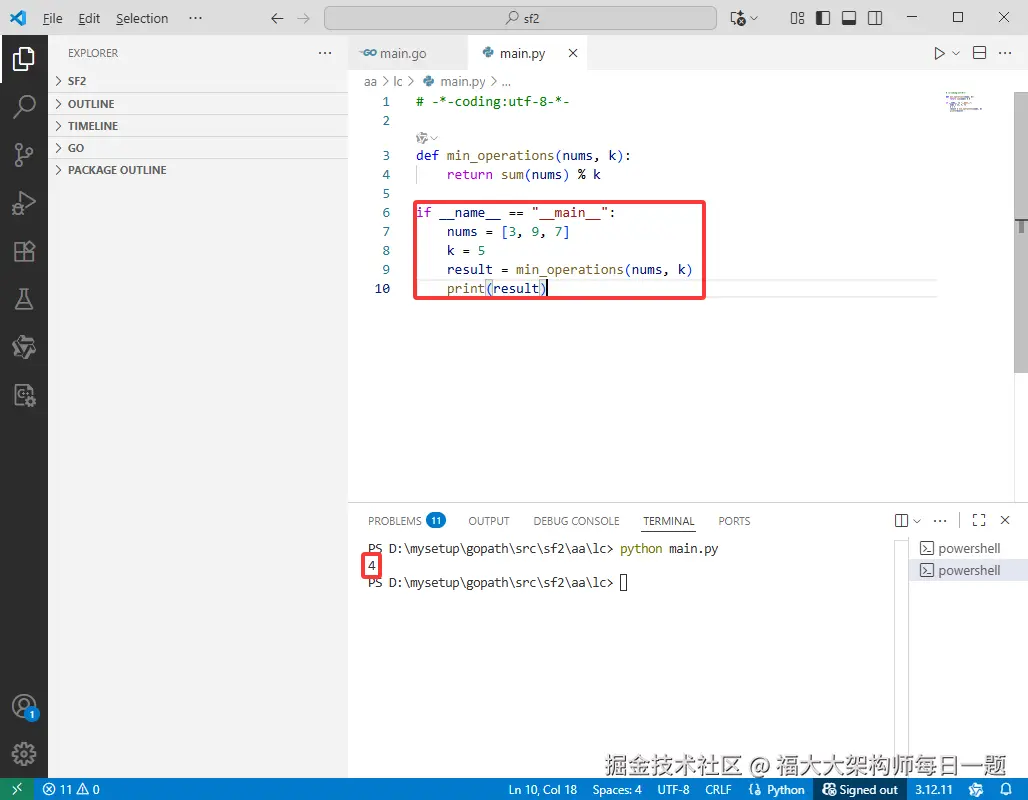Open the terminal launch profile dropdown
1028x800 pixels.
point(917,521)
